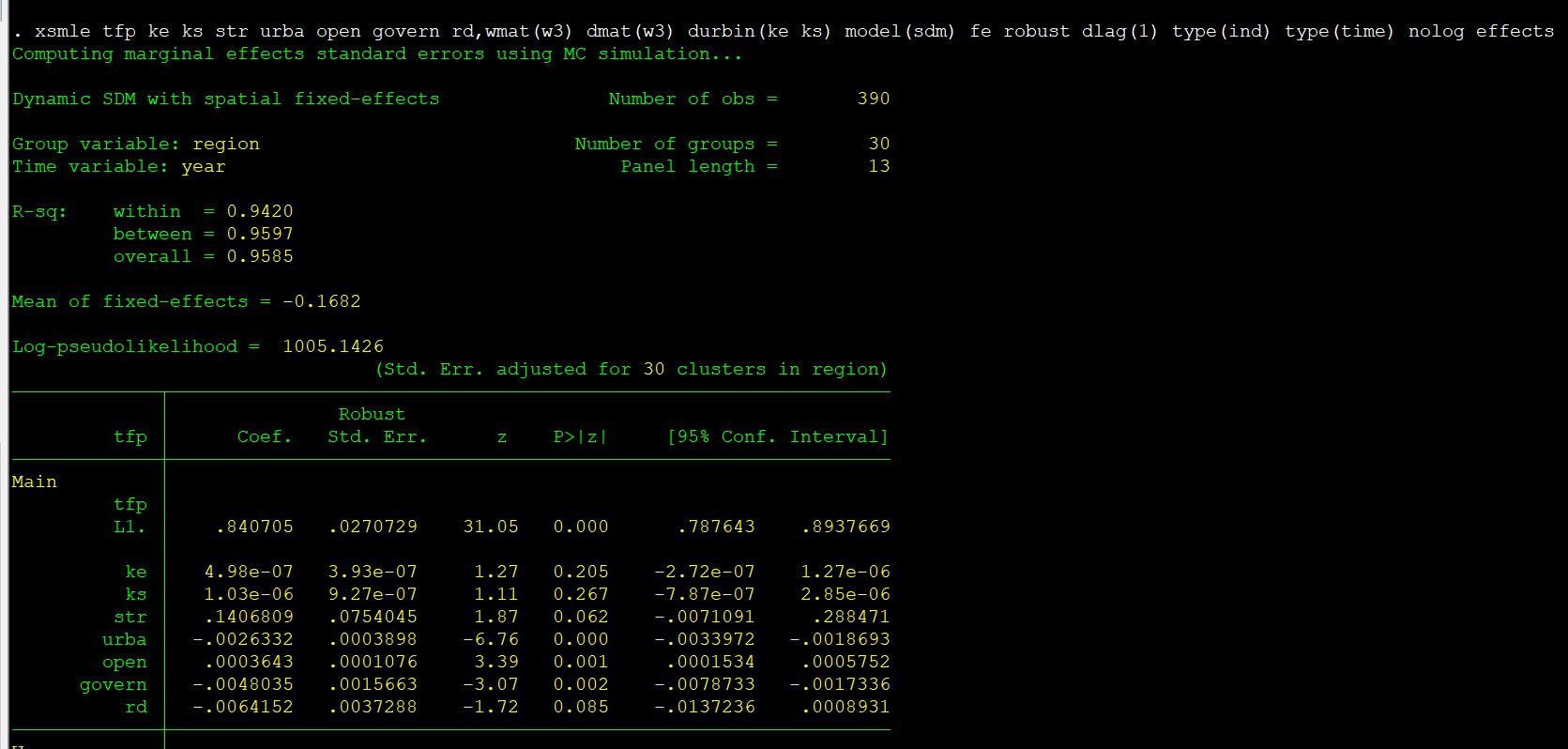Click the xsmle command line at top
The image size is (1568, 749).
click(x=784, y=31)
